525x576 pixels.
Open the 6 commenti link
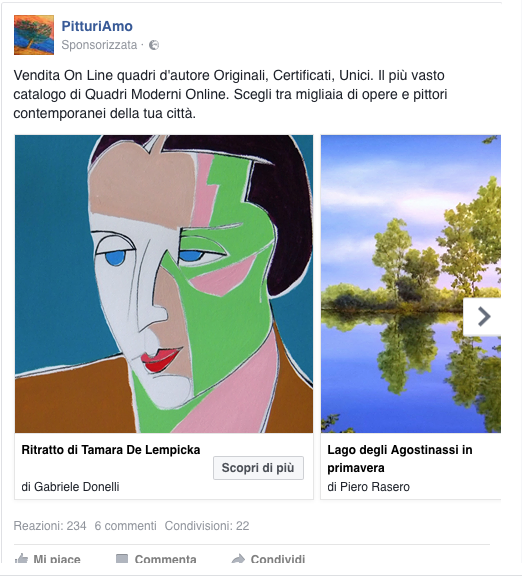coord(125,526)
